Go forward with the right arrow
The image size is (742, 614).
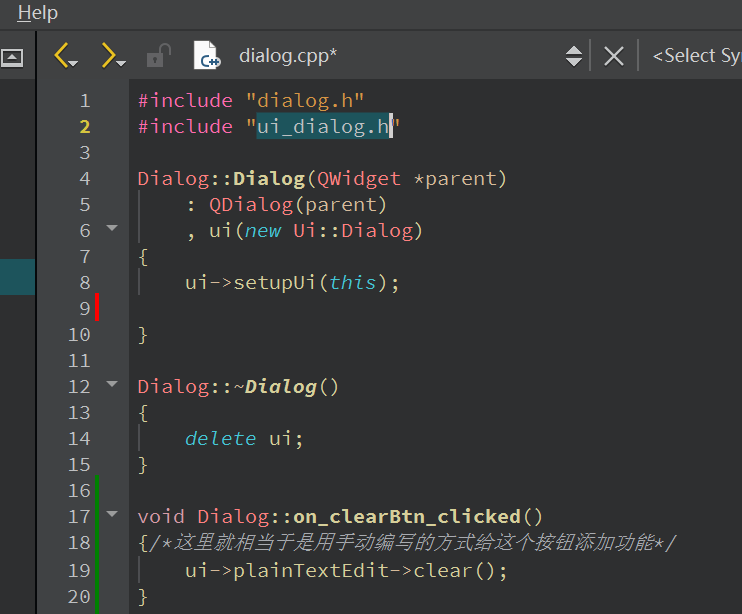[x=111, y=56]
